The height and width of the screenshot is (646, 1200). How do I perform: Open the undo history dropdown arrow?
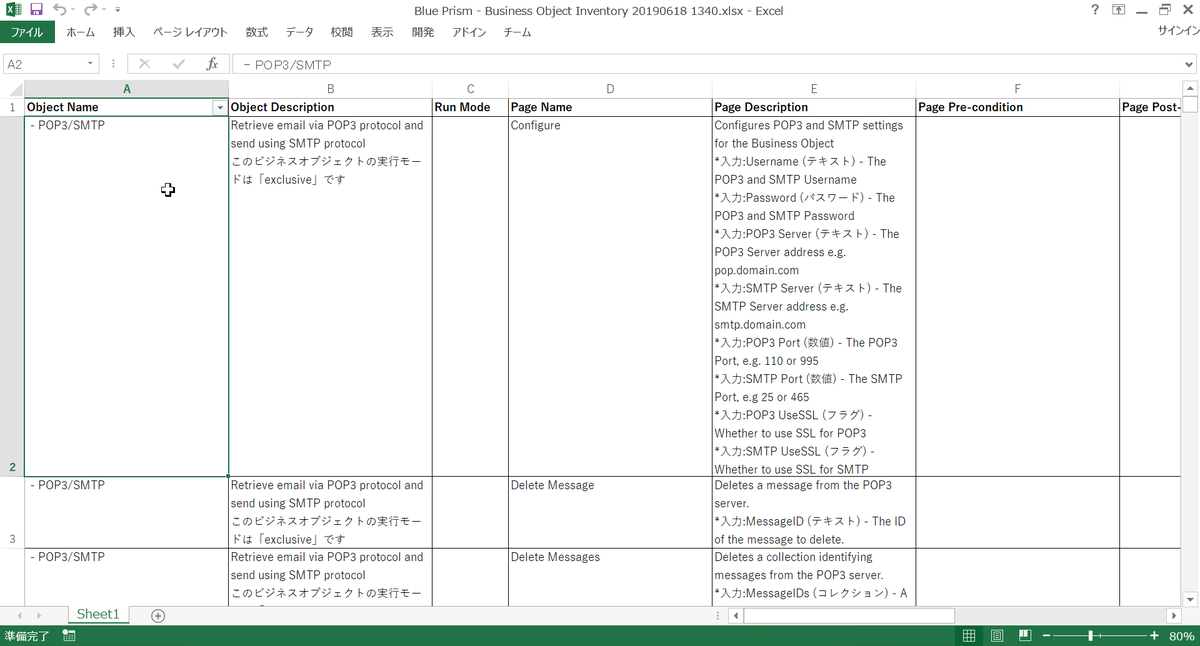point(73,11)
